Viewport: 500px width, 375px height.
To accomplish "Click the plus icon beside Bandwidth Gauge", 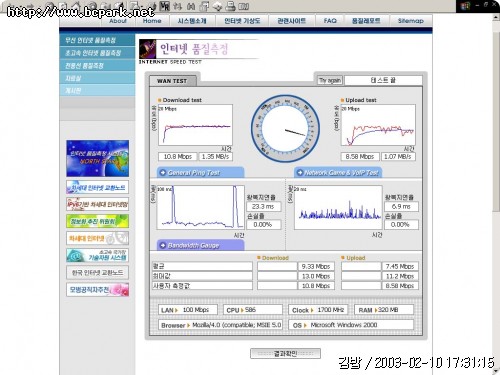I will coord(163,245).
